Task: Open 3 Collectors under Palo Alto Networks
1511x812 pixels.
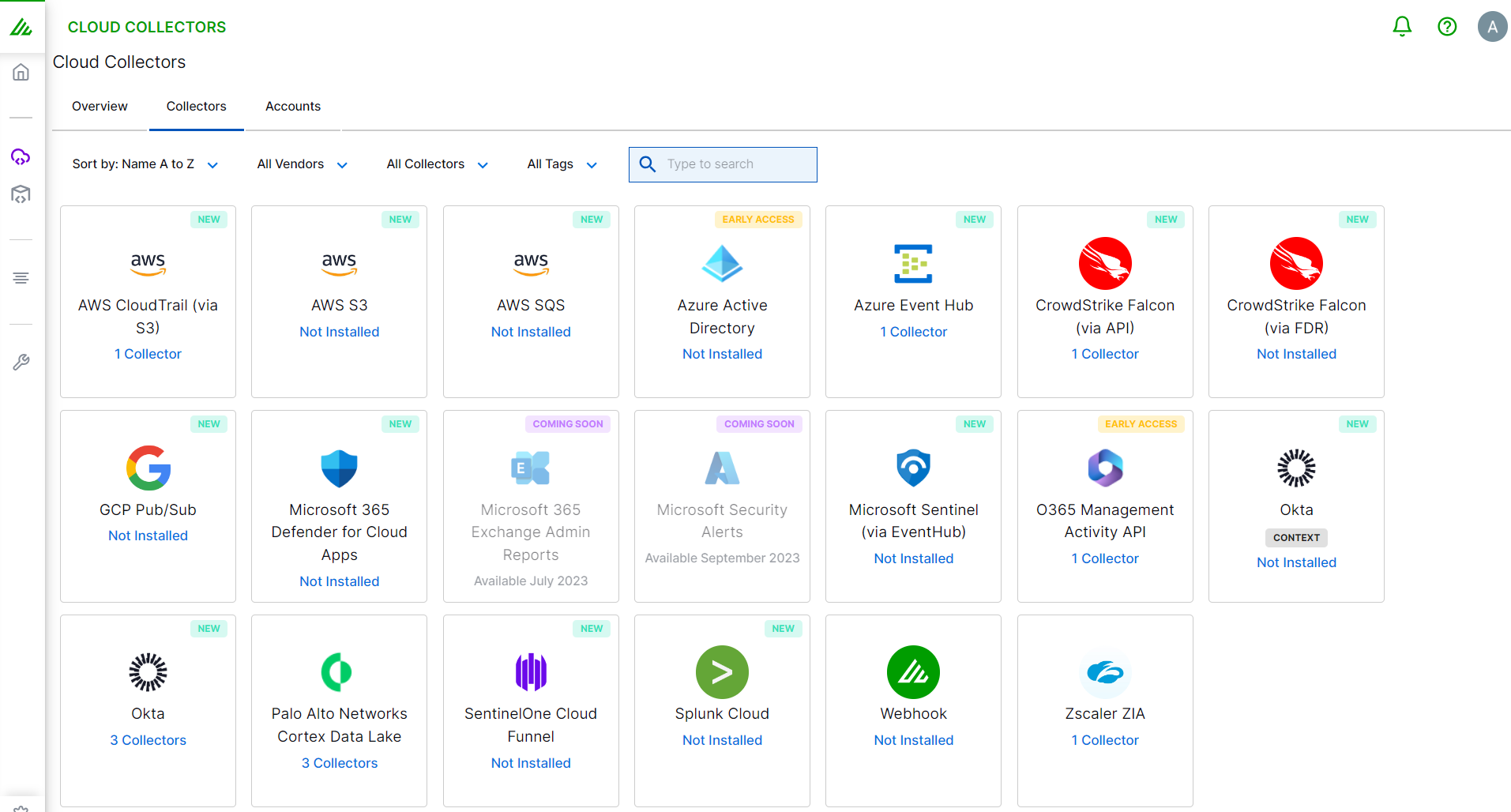Action: [x=339, y=763]
